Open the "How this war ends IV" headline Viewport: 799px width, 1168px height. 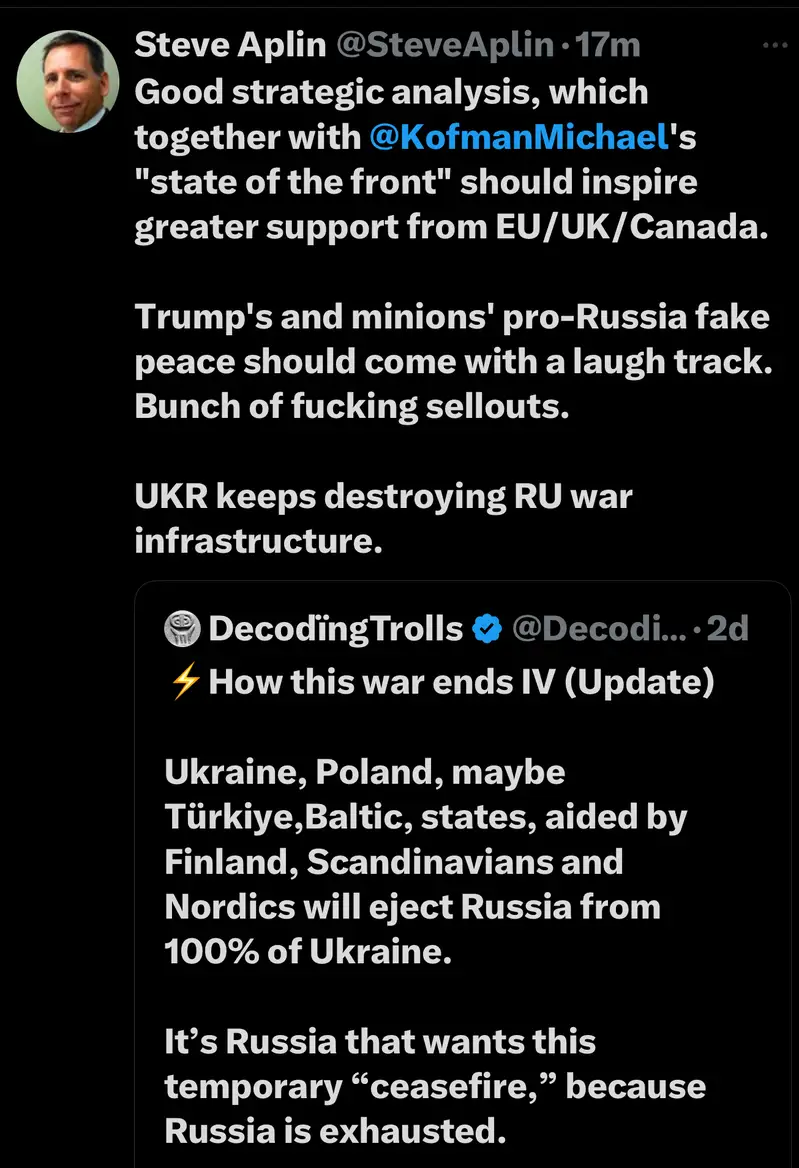coord(459,682)
